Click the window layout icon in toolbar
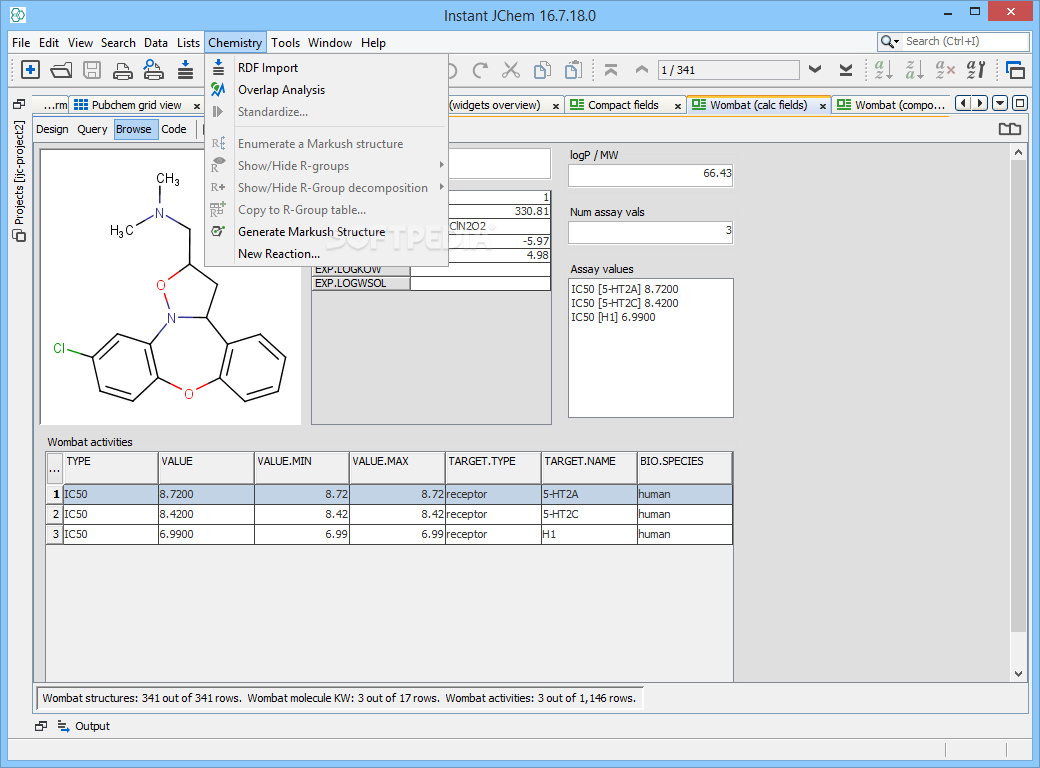The image size is (1040, 768). [1015, 70]
